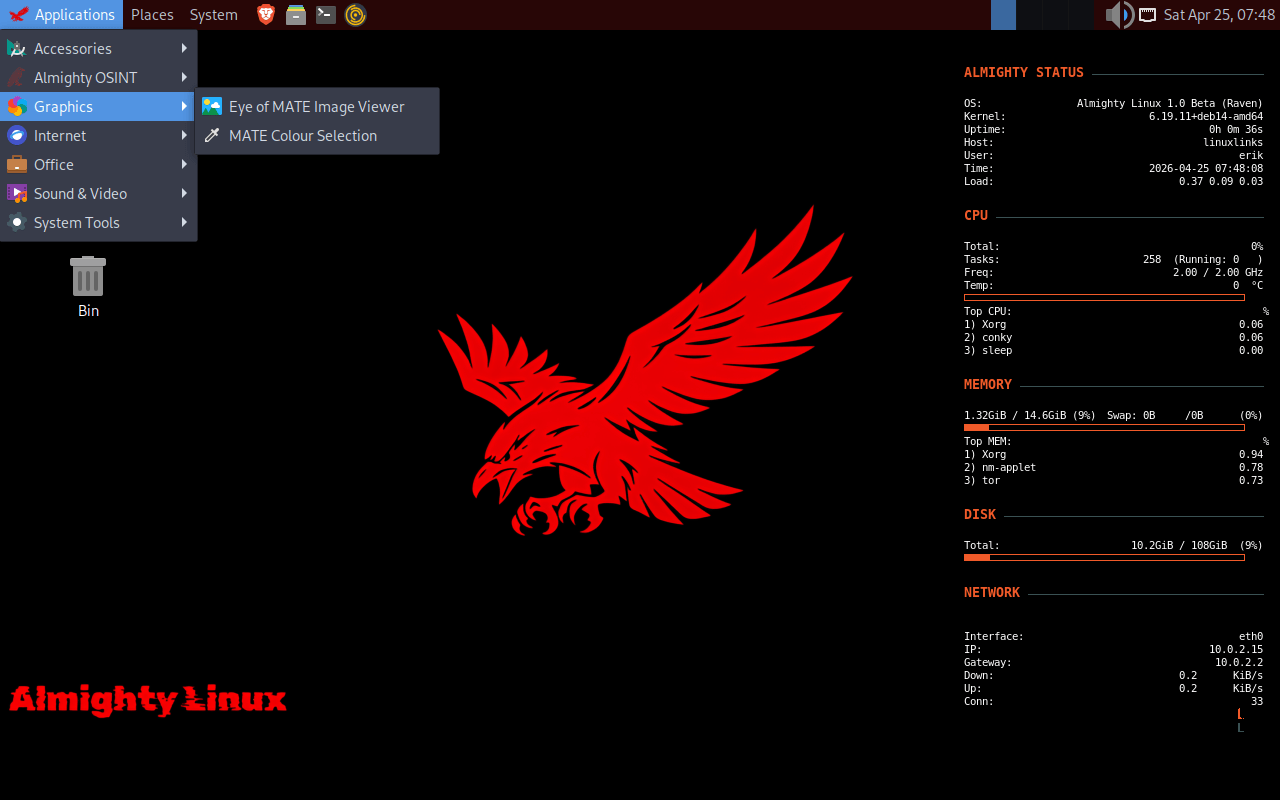Image resolution: width=1280 pixels, height=800 pixels.
Task: Click the yellow spiral launcher icon
Action: click(x=355, y=15)
